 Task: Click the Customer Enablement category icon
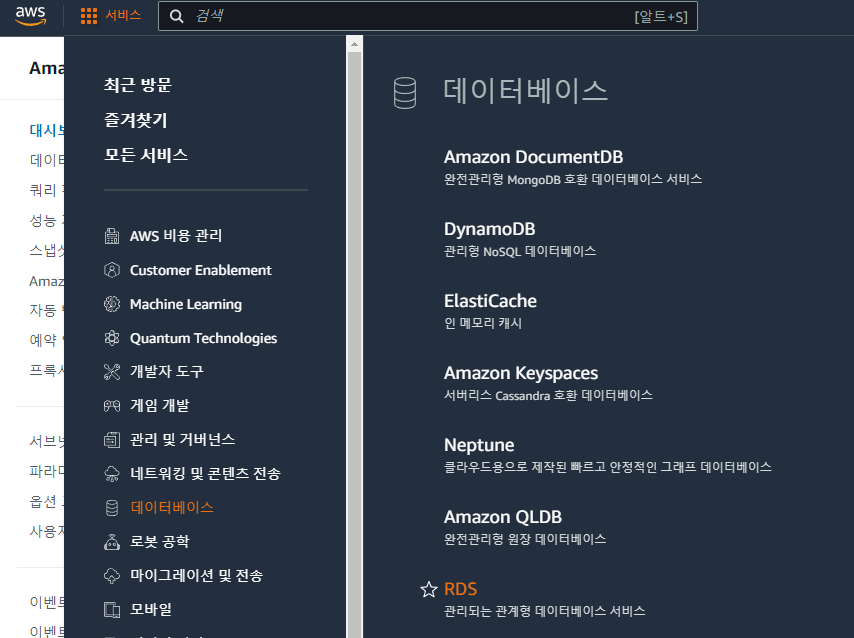[112, 270]
